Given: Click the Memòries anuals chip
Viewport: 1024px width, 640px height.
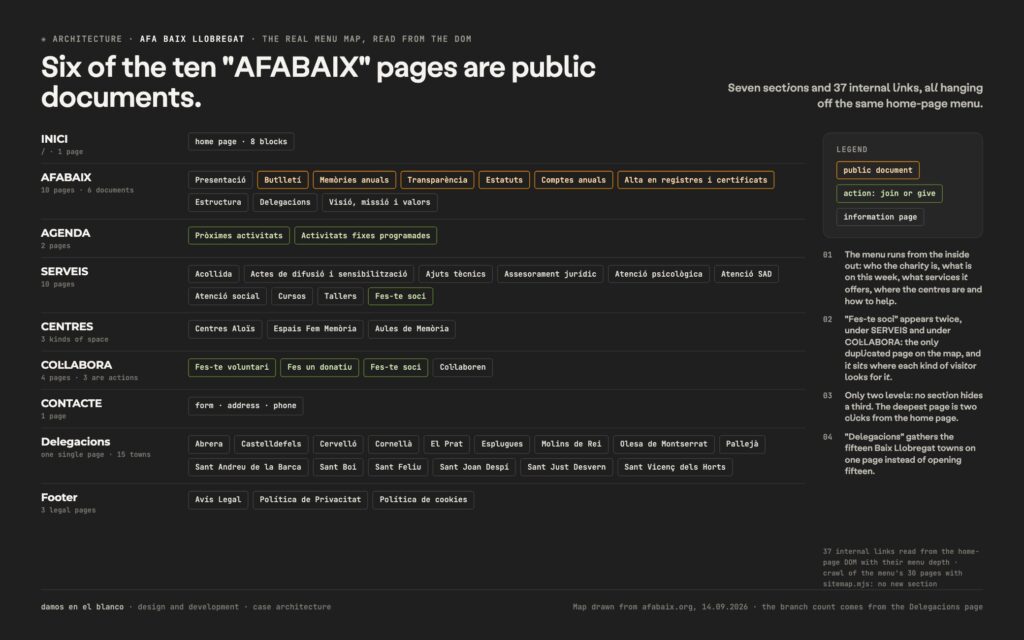Looking at the screenshot, I should tap(354, 180).
